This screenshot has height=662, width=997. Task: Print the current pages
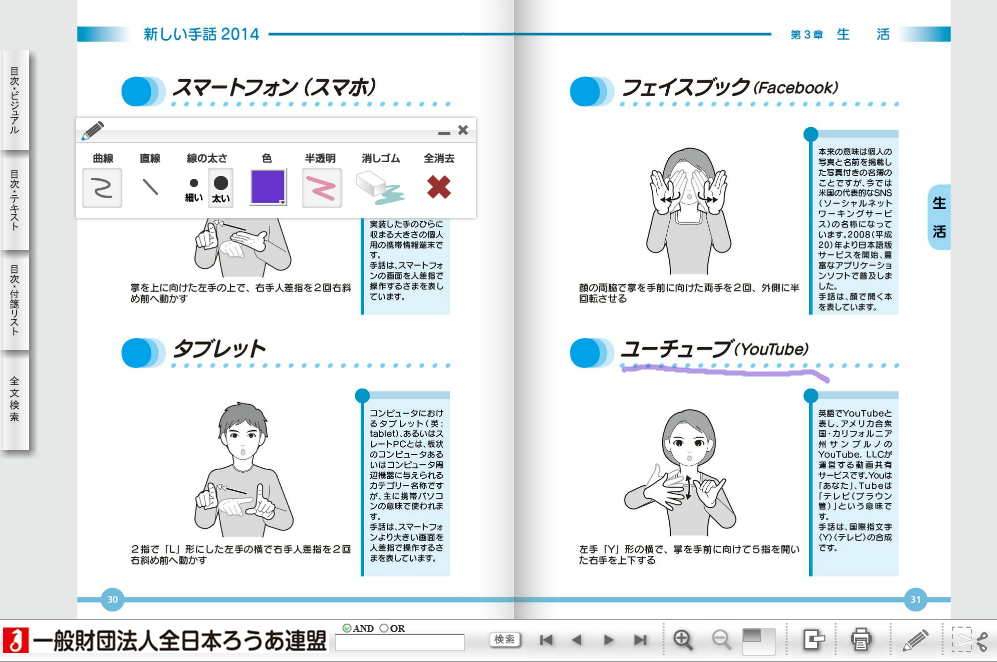pyautogui.click(x=861, y=639)
